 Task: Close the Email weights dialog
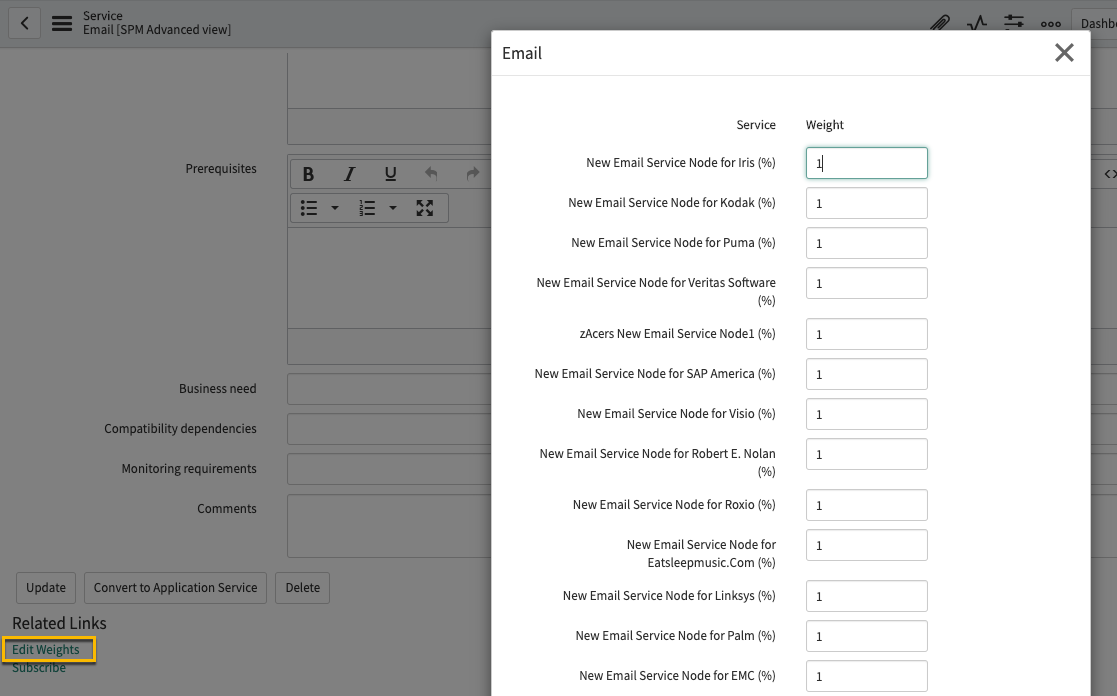pyautogui.click(x=1064, y=53)
